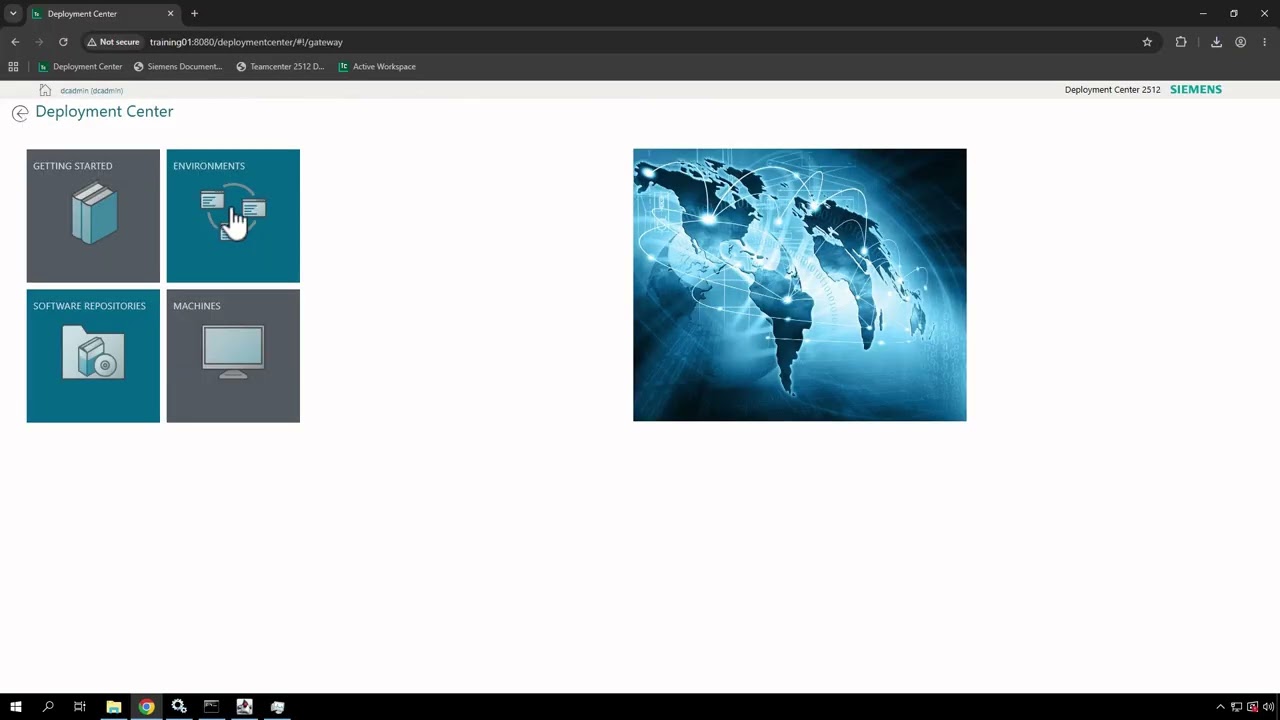
Task: Open Task View on the taskbar
Action: [80, 707]
